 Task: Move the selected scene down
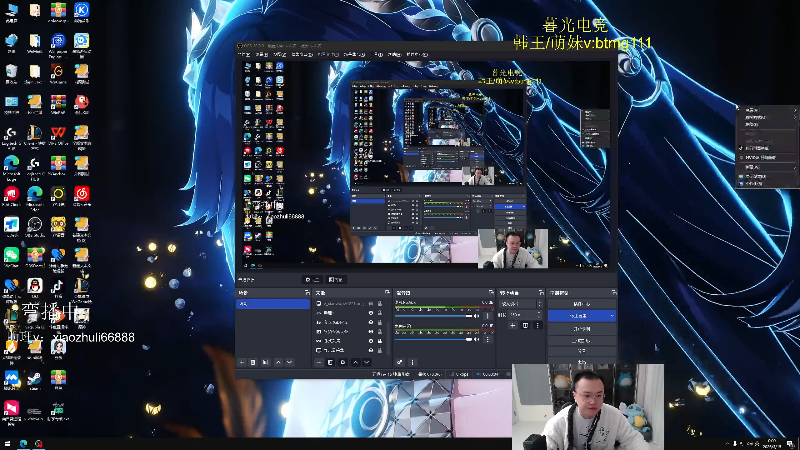[x=289, y=362]
